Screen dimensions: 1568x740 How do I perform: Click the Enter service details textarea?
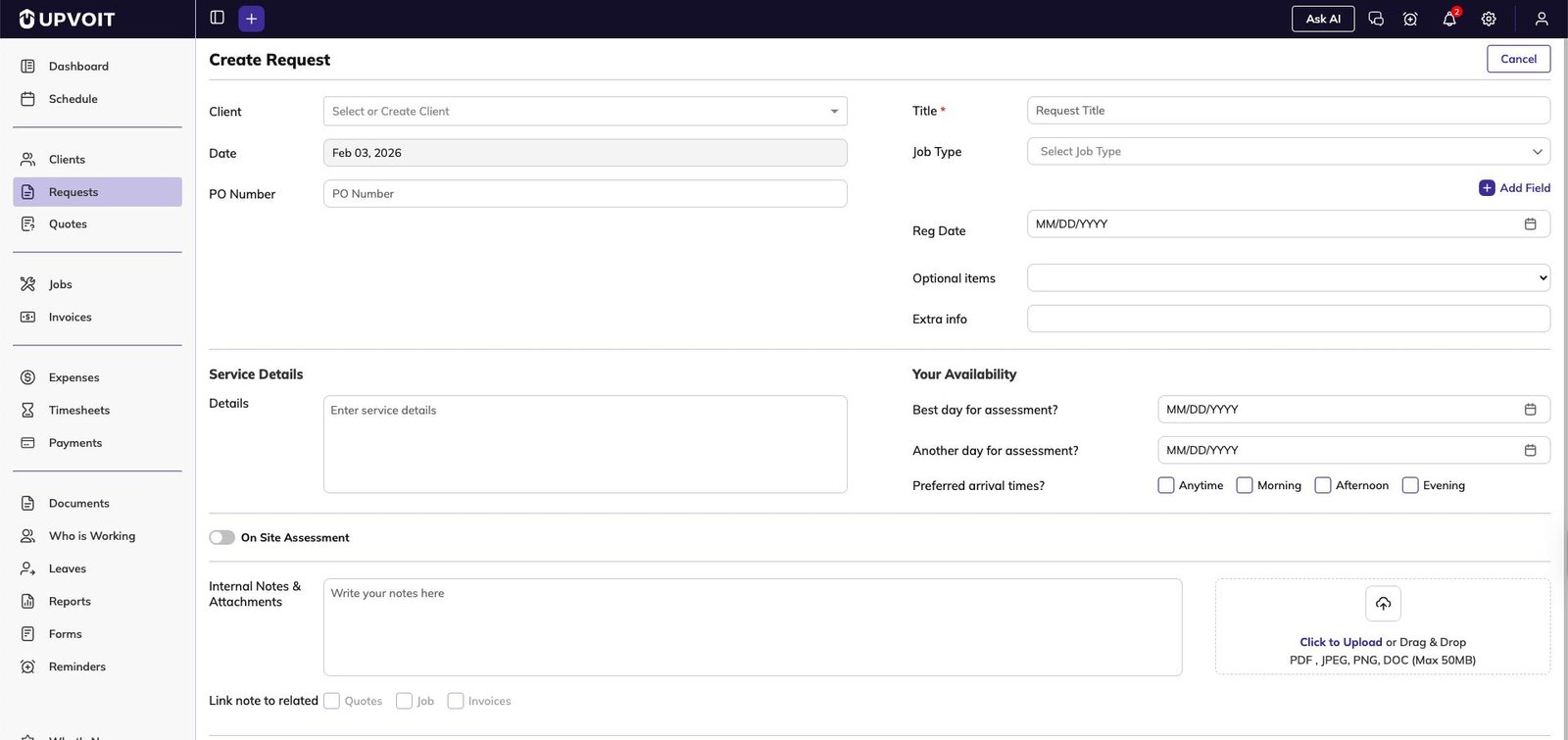point(585,444)
